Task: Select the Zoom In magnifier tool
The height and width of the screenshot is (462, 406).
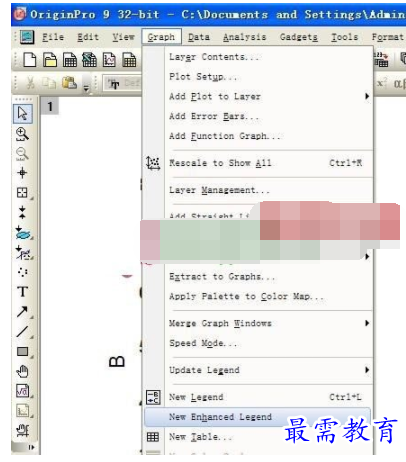Action: pos(22,134)
